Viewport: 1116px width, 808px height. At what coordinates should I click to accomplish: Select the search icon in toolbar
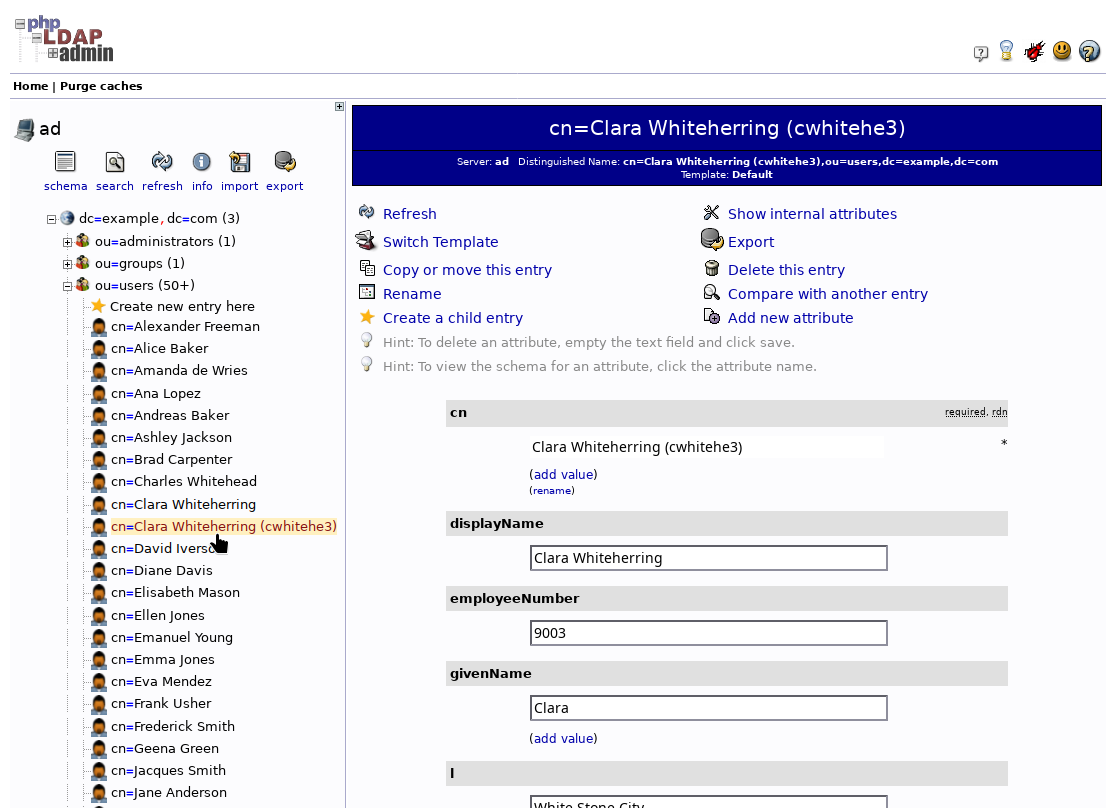(x=114, y=162)
